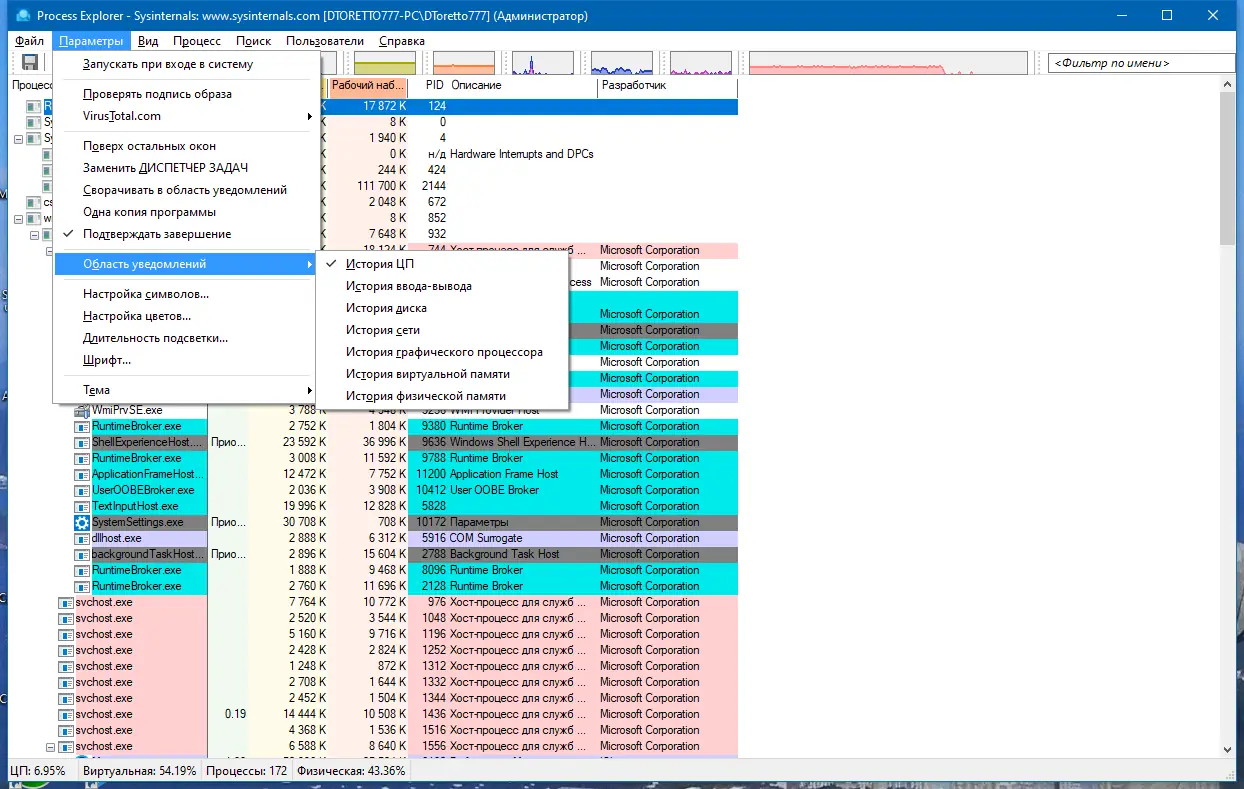
Task: Enable 'История физической памяти' tray icon
Action: [x=441, y=396]
